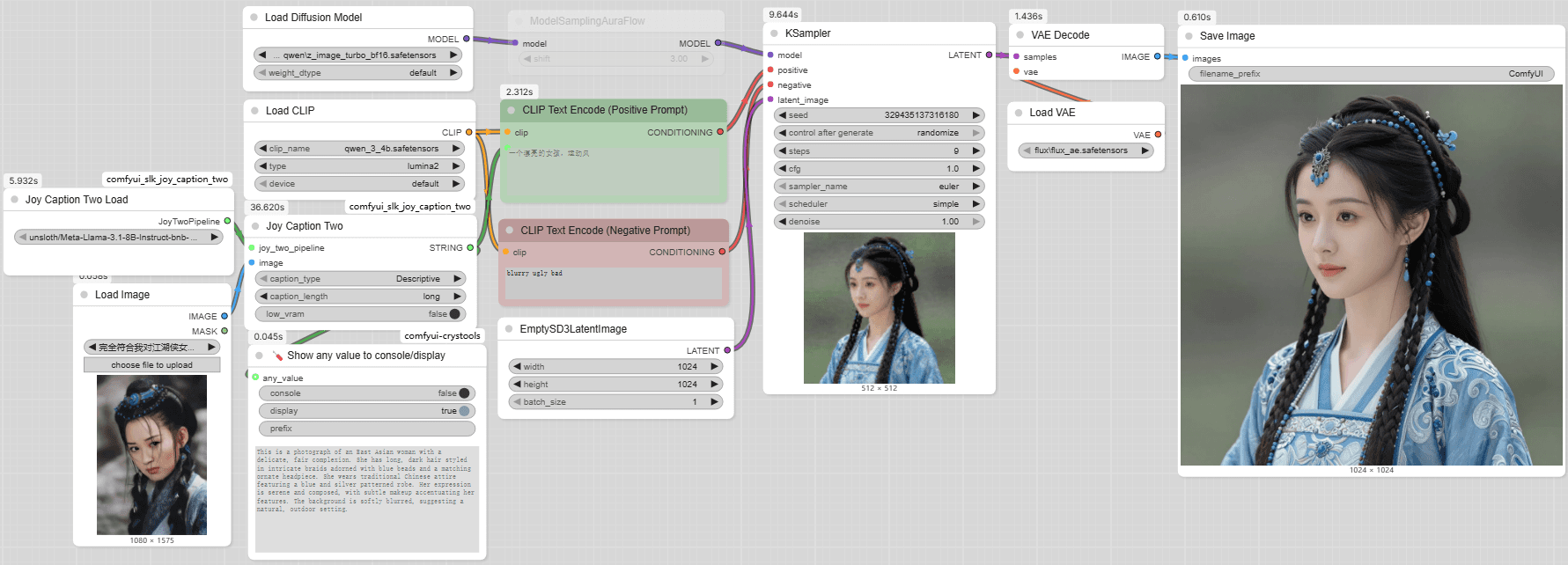1568x565 pixels.
Task: Click the right arrow to increase steps value
Action: tap(975, 151)
